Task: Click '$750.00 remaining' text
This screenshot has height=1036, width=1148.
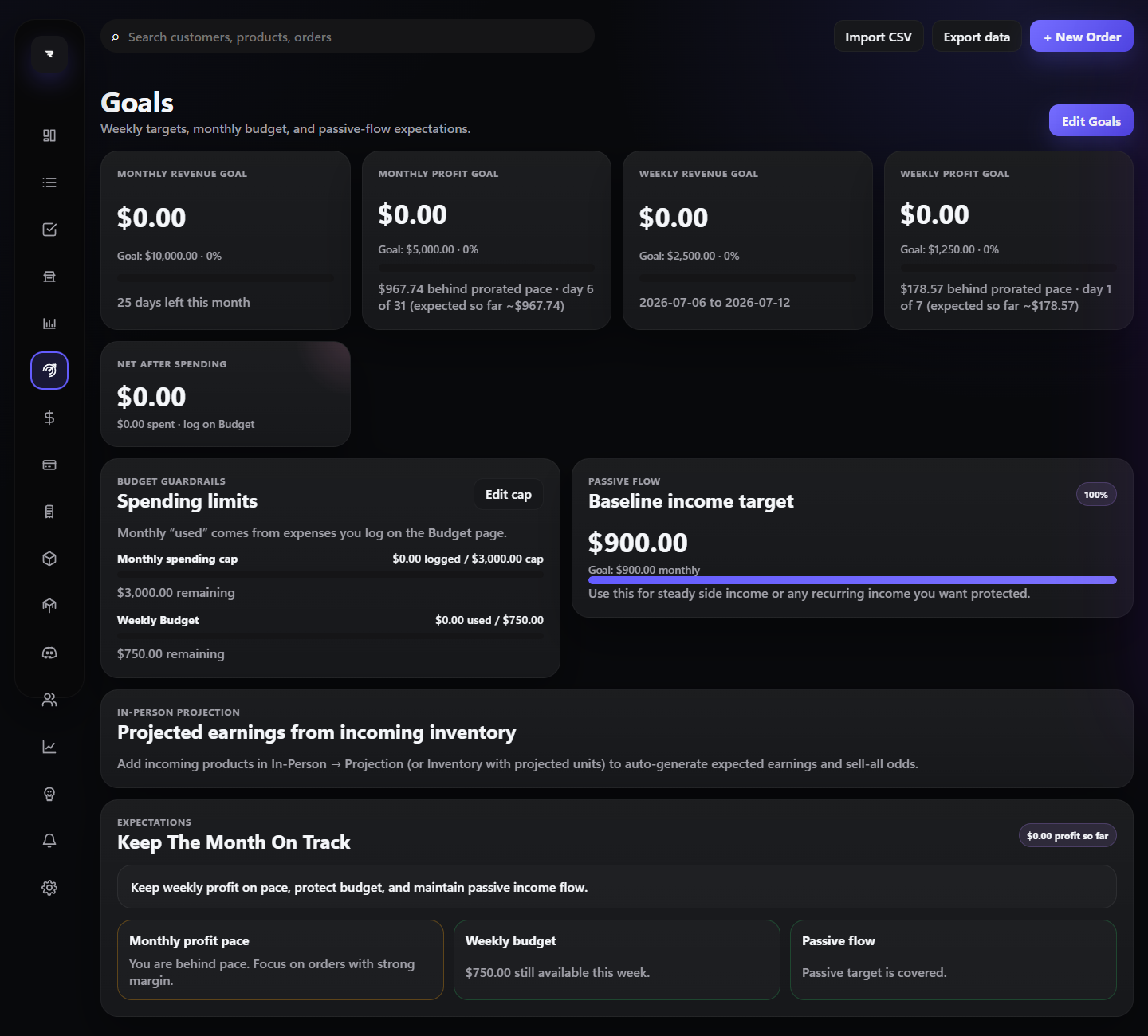Action: pyautogui.click(x=171, y=654)
